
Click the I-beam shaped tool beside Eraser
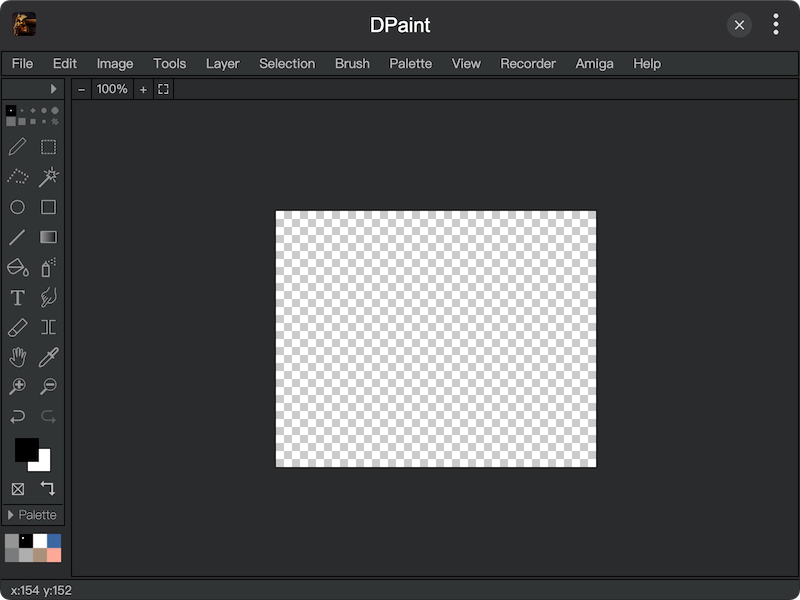click(48, 328)
